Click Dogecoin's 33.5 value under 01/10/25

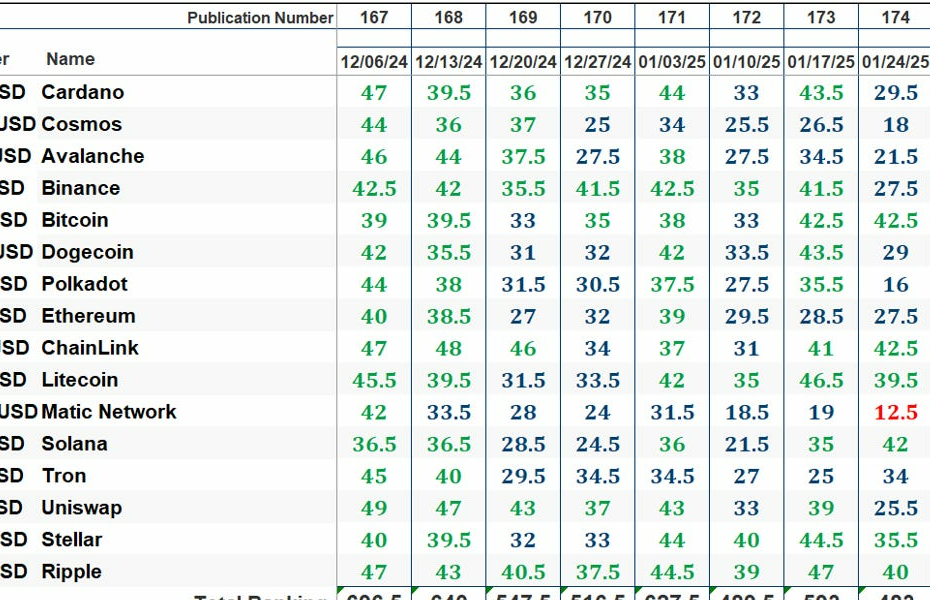tap(747, 253)
